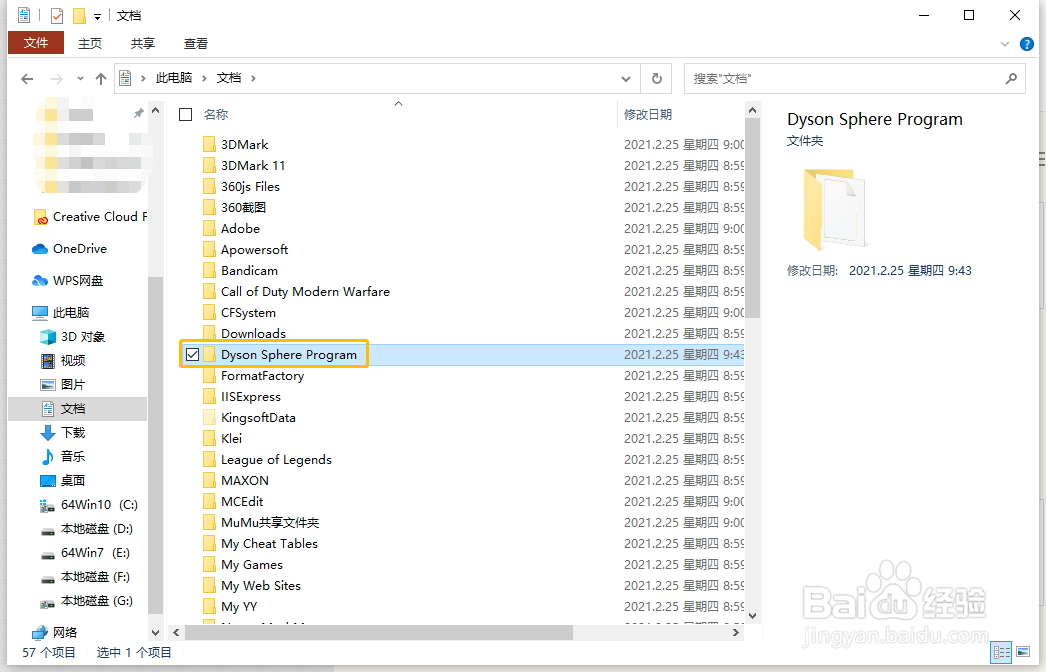Viewport: 1046px width, 672px height.
Task: Click the search magnifier icon
Action: tap(1011, 79)
